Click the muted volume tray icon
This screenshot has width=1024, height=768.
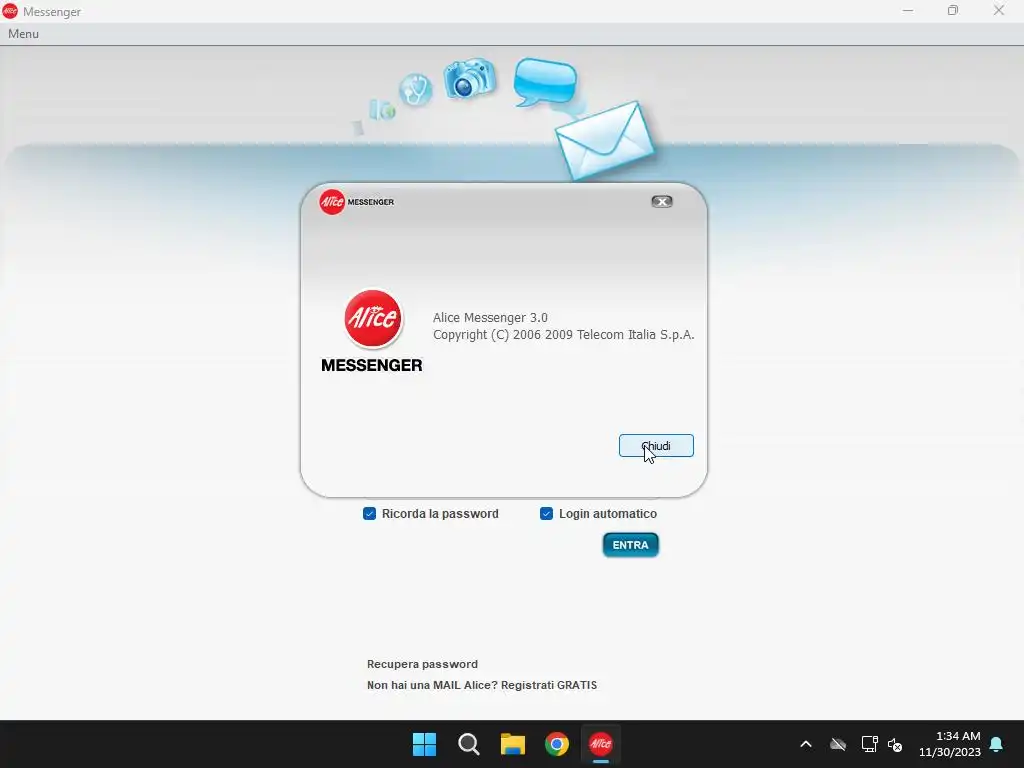(x=895, y=744)
